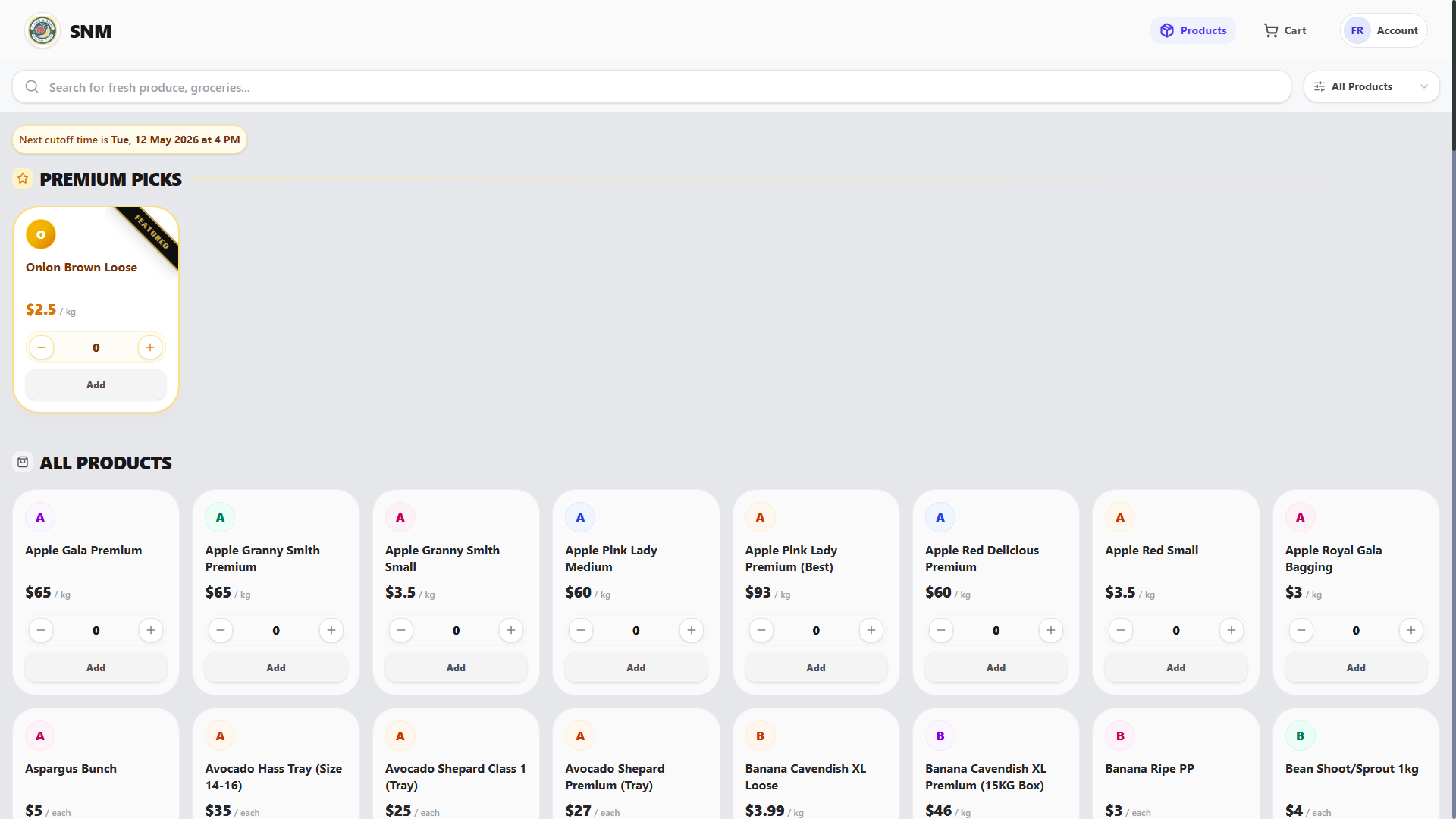Add Apple Red Small to cart
Viewport: 1456px width, 819px height.
click(x=1176, y=667)
